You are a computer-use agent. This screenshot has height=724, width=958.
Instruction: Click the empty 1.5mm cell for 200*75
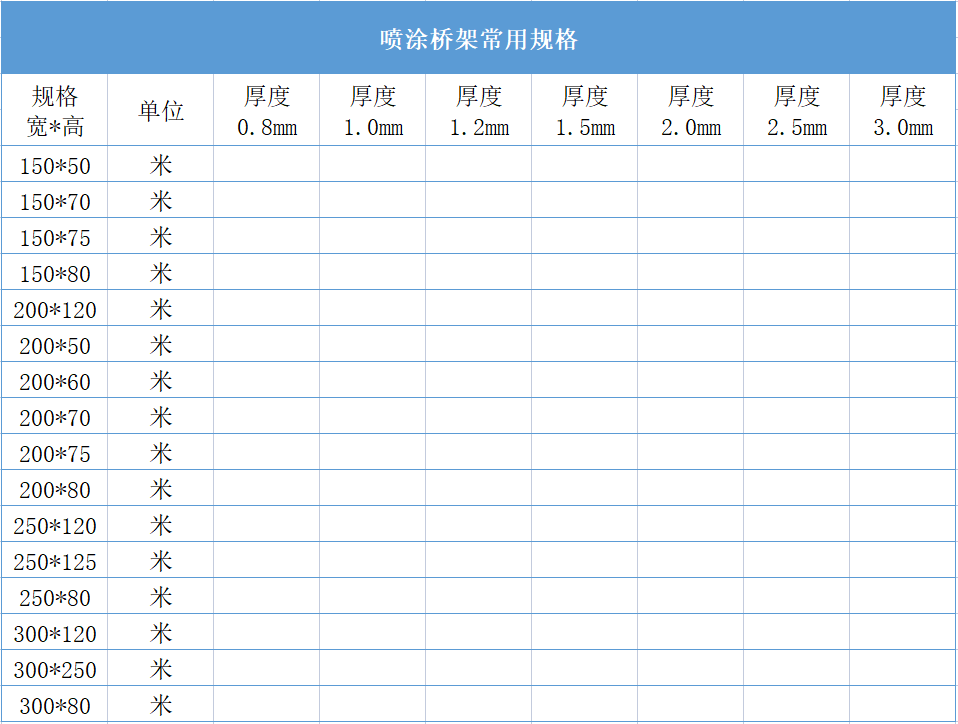(585, 453)
